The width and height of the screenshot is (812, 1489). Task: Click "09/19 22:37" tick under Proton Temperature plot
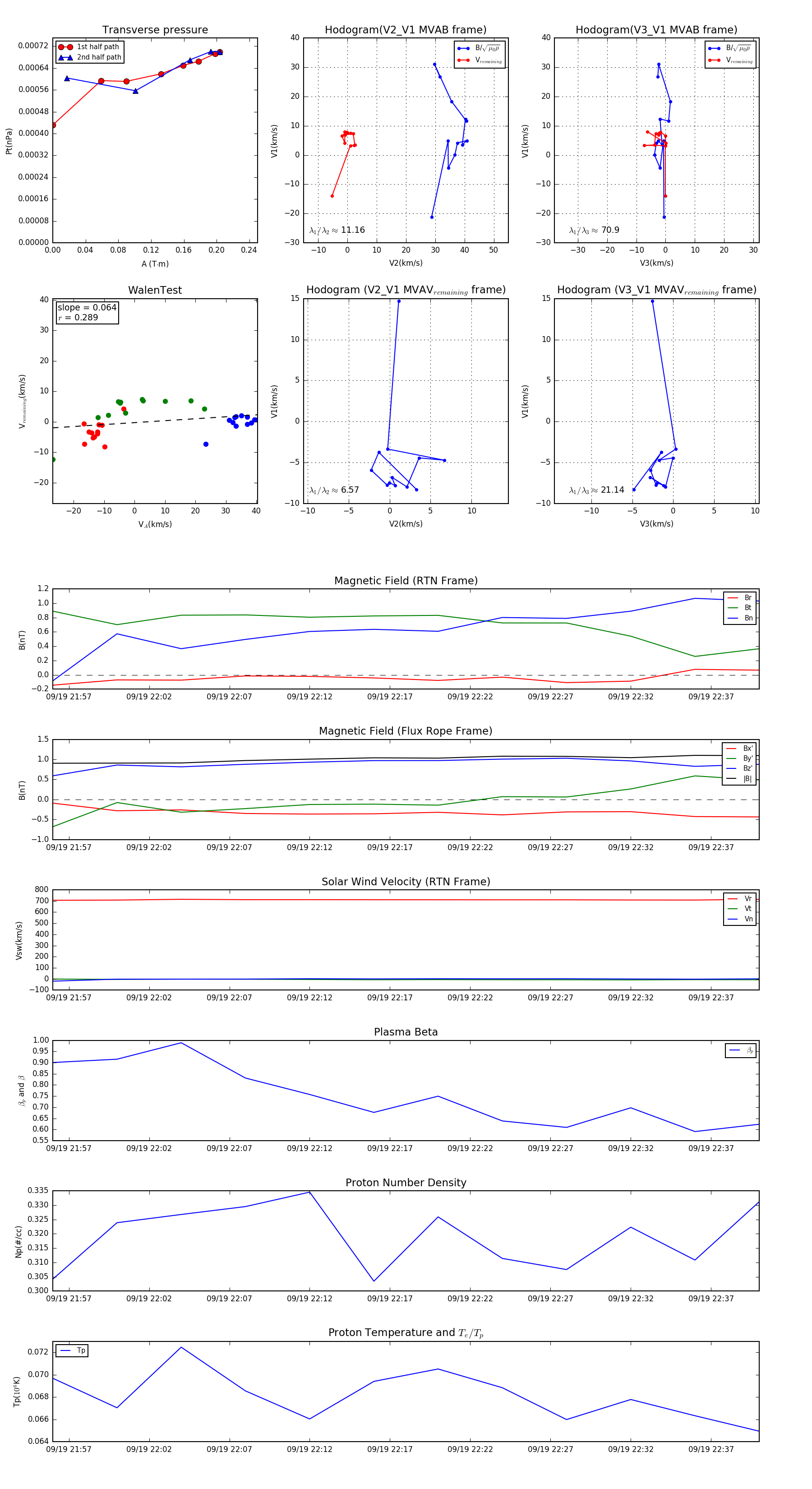(711, 1449)
